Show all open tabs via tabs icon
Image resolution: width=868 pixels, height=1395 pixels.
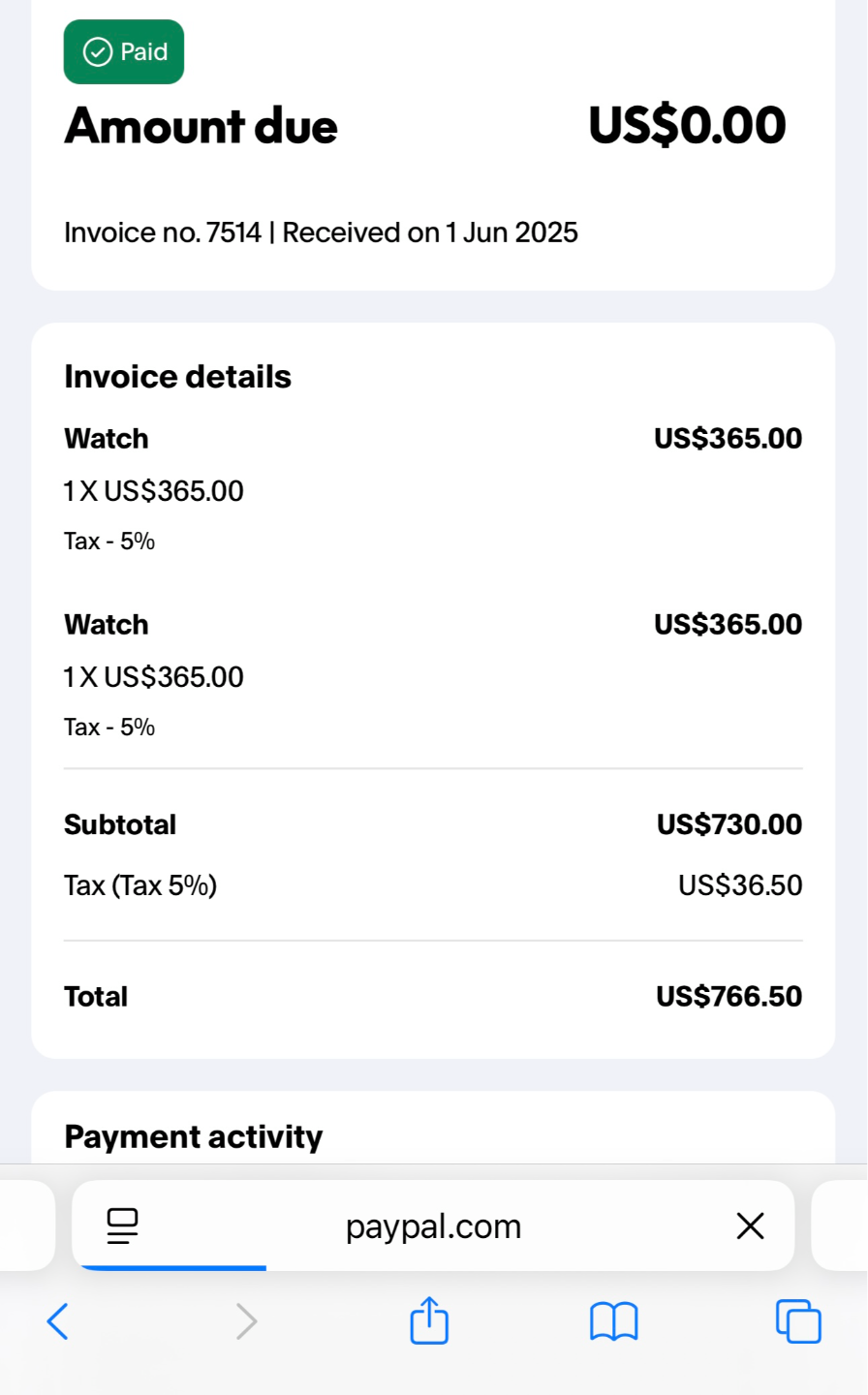click(x=798, y=1321)
